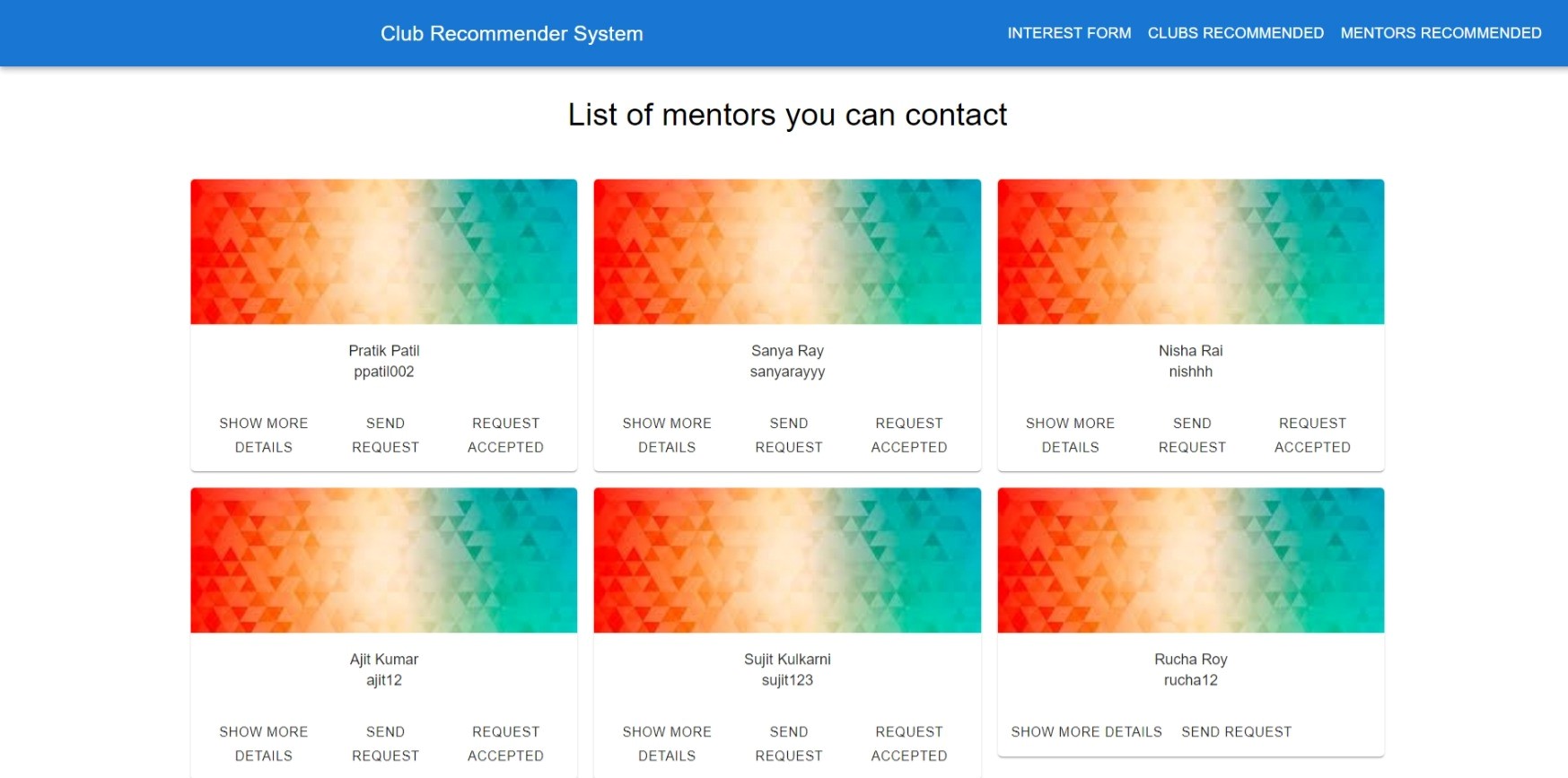The width and height of the screenshot is (1568, 778).
Task: Send request to Pratik Patil
Action: pyautogui.click(x=384, y=435)
